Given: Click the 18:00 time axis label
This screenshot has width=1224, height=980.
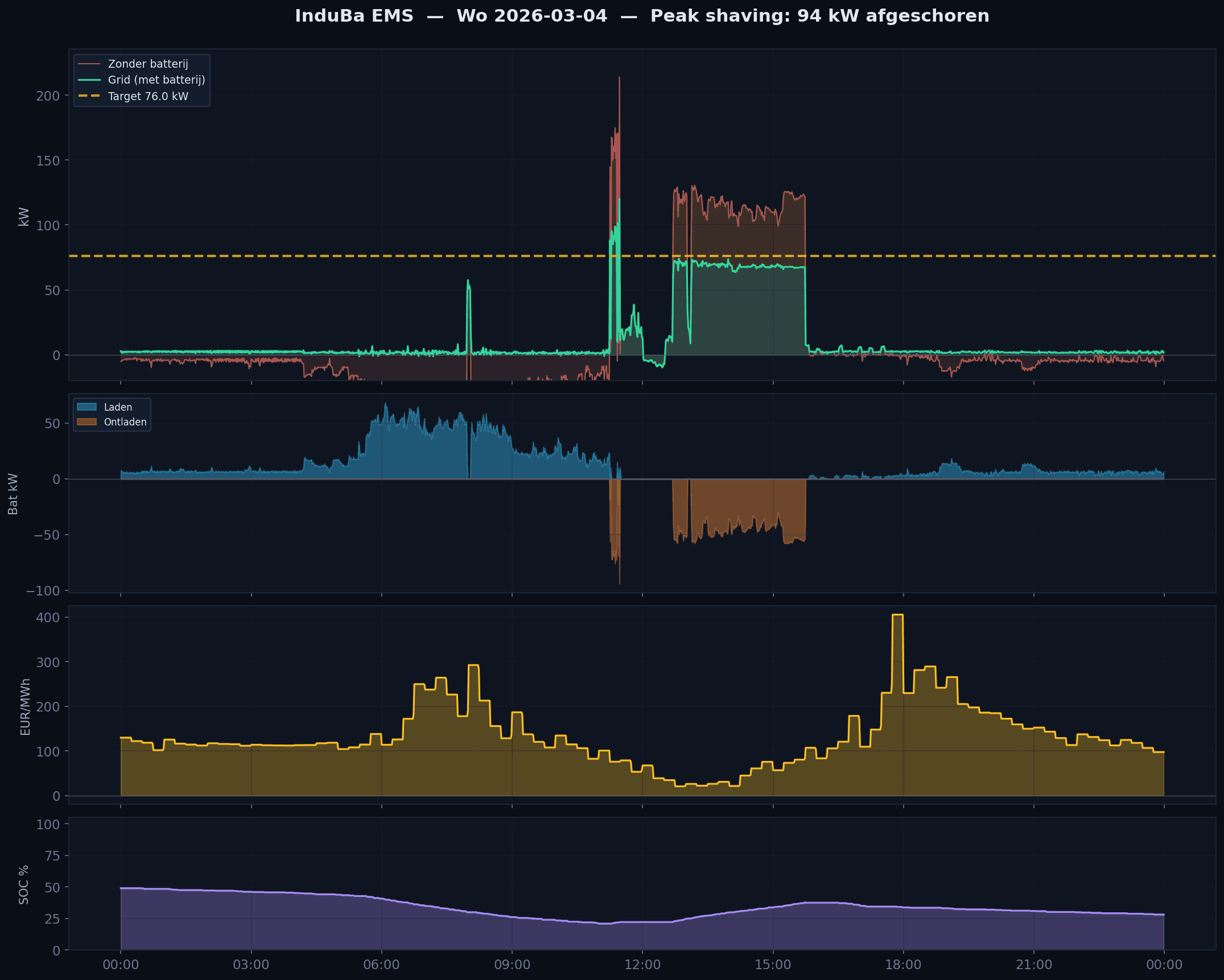Looking at the screenshot, I should pos(903,965).
